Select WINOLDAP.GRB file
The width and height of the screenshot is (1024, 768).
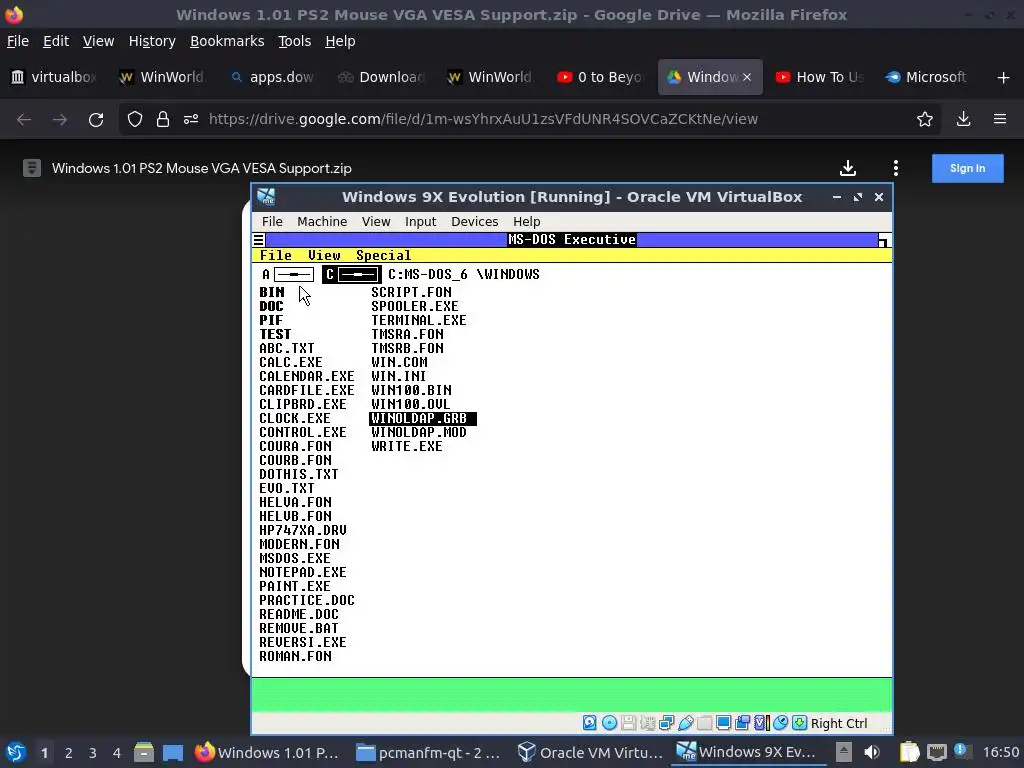click(423, 419)
